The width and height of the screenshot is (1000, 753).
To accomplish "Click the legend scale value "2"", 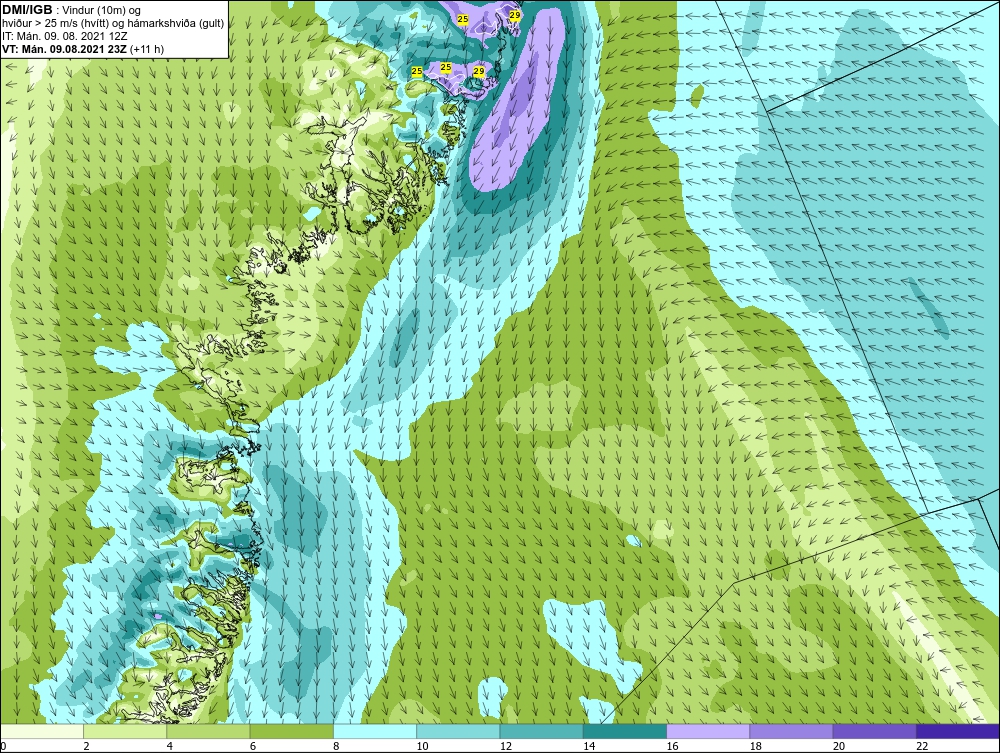I will 86,746.
